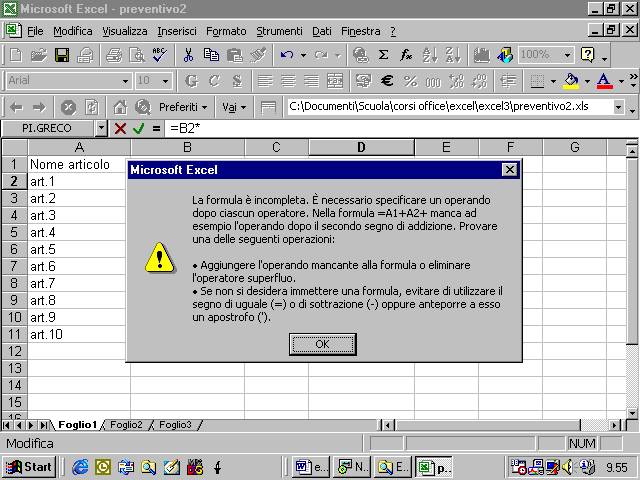Click the Search the Web icon

coord(143,107)
